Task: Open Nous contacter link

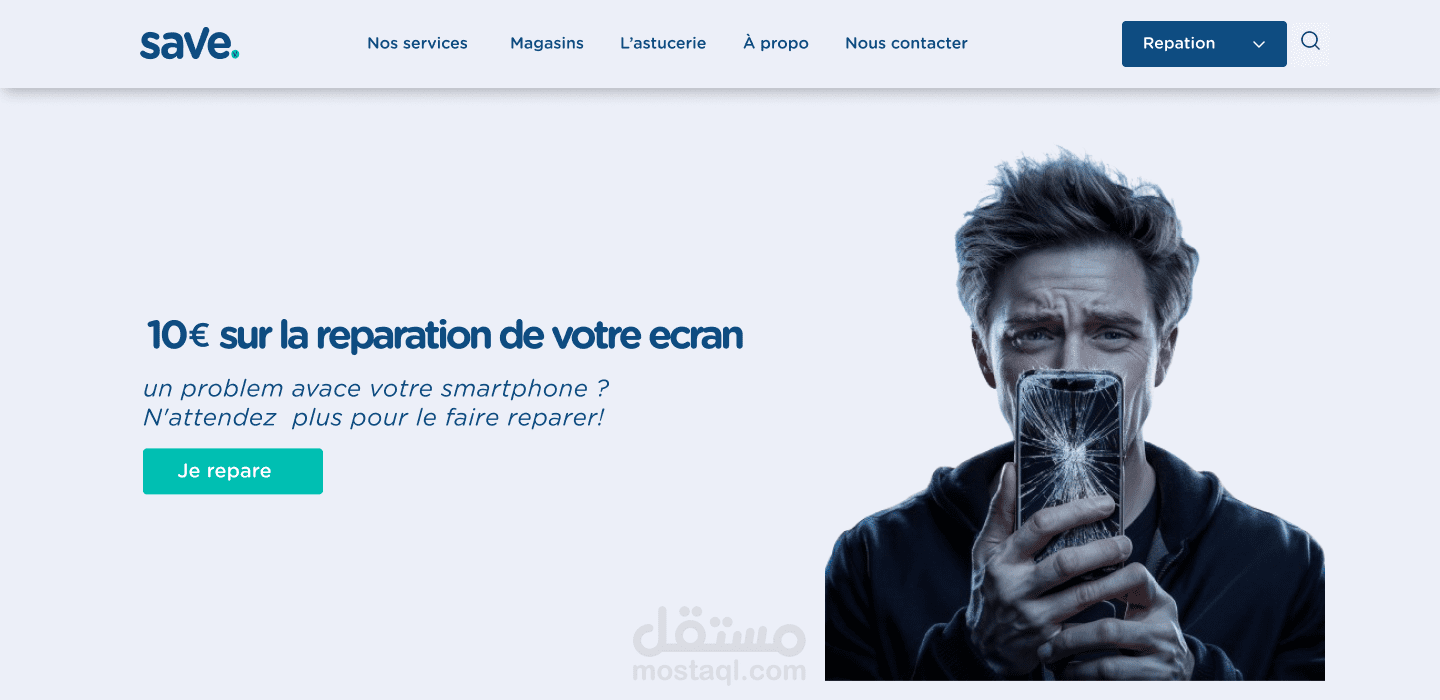Action: tap(906, 43)
